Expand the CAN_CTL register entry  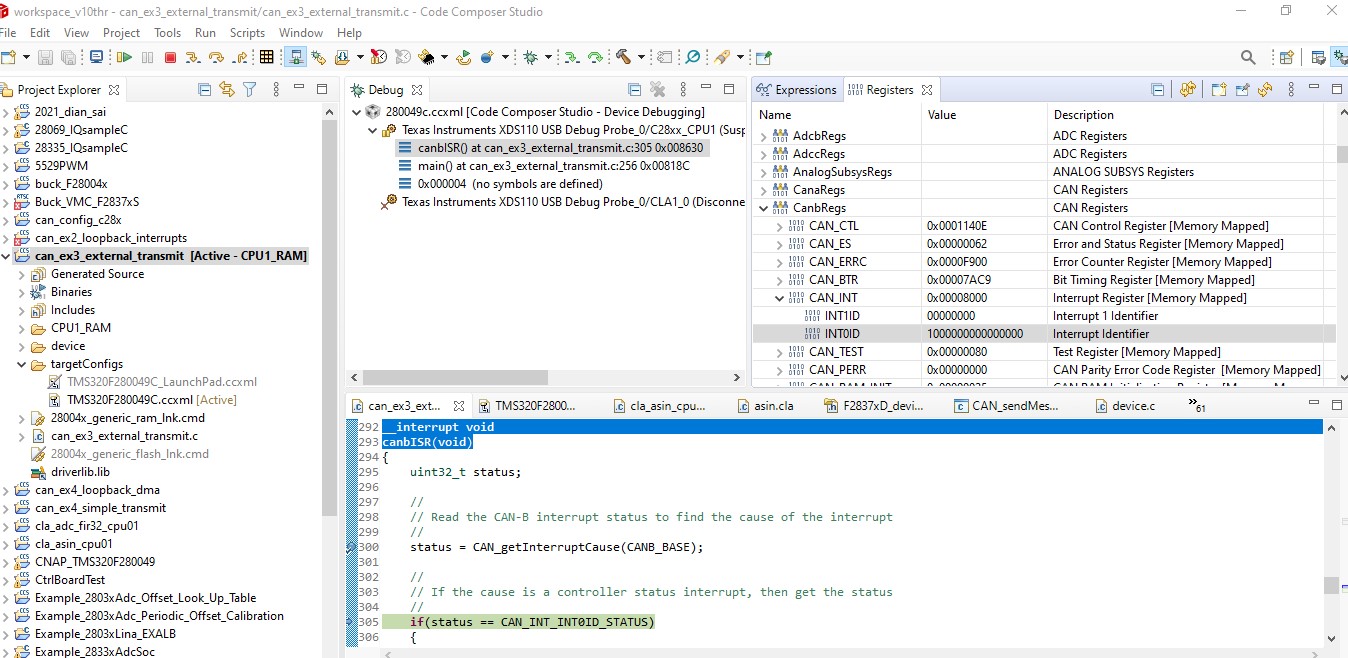pyautogui.click(x=780, y=226)
